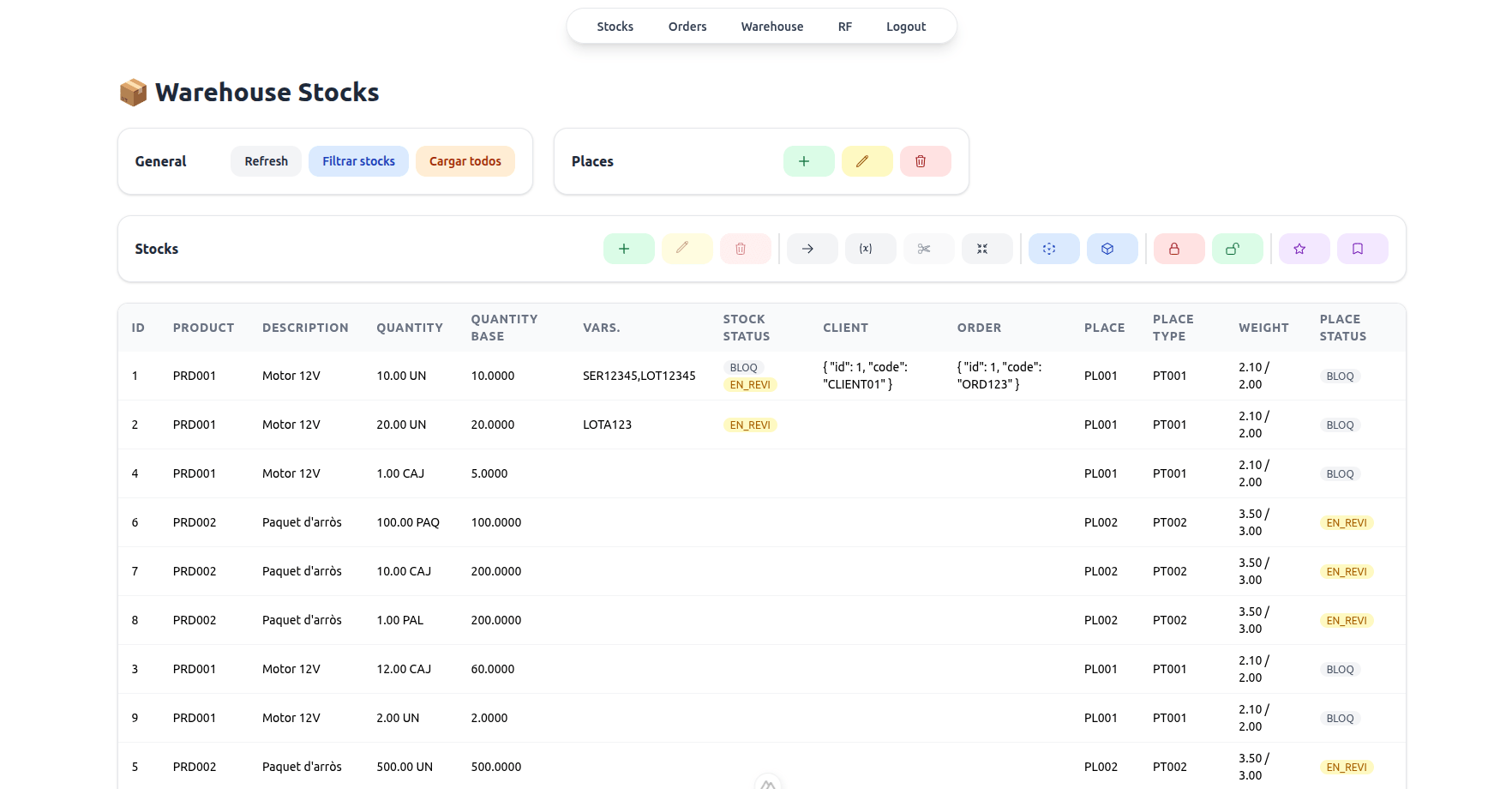1512x789 pixels.
Task: Click the variables (x) icon button
Action: tap(870, 249)
